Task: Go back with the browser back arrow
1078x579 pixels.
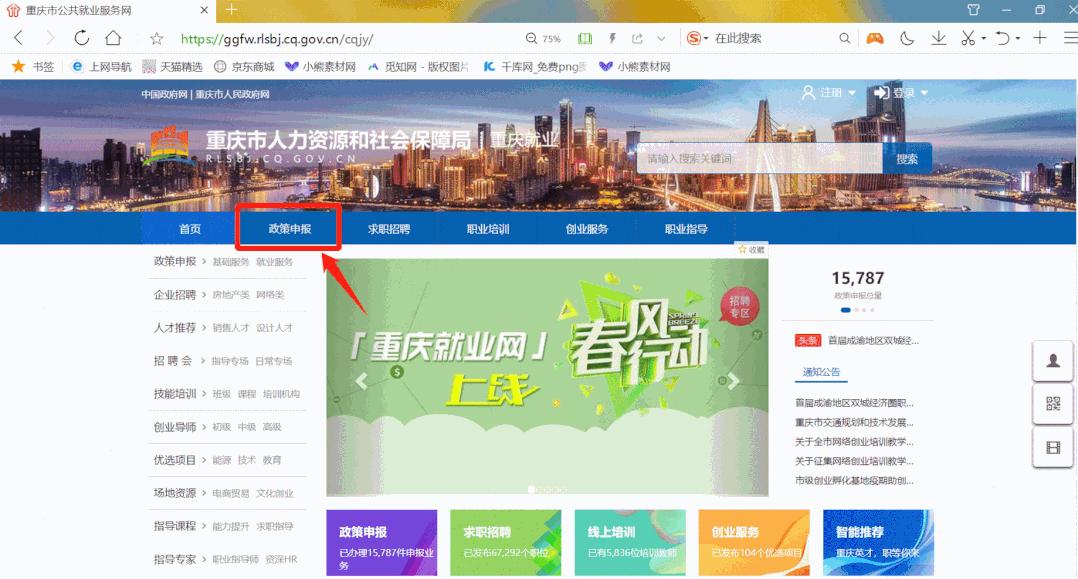Action: (19, 38)
